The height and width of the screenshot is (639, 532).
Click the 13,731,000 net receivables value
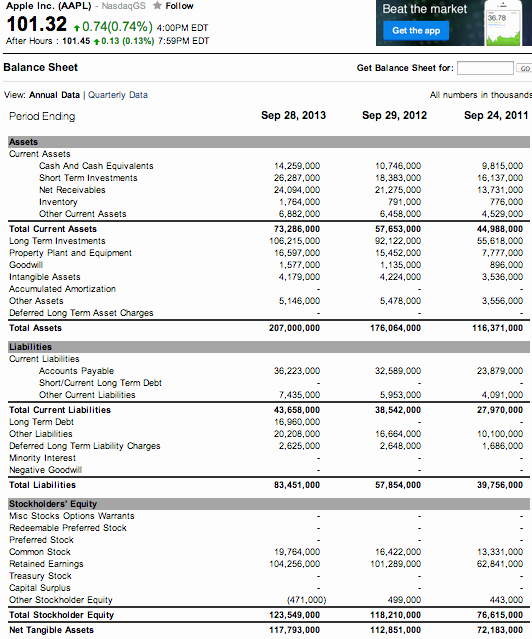pos(500,190)
